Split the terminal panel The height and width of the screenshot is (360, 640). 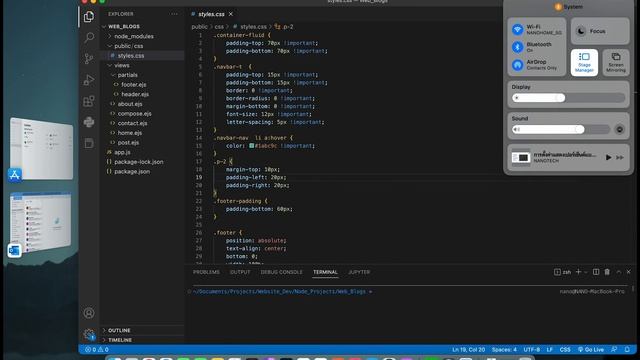pos(596,272)
